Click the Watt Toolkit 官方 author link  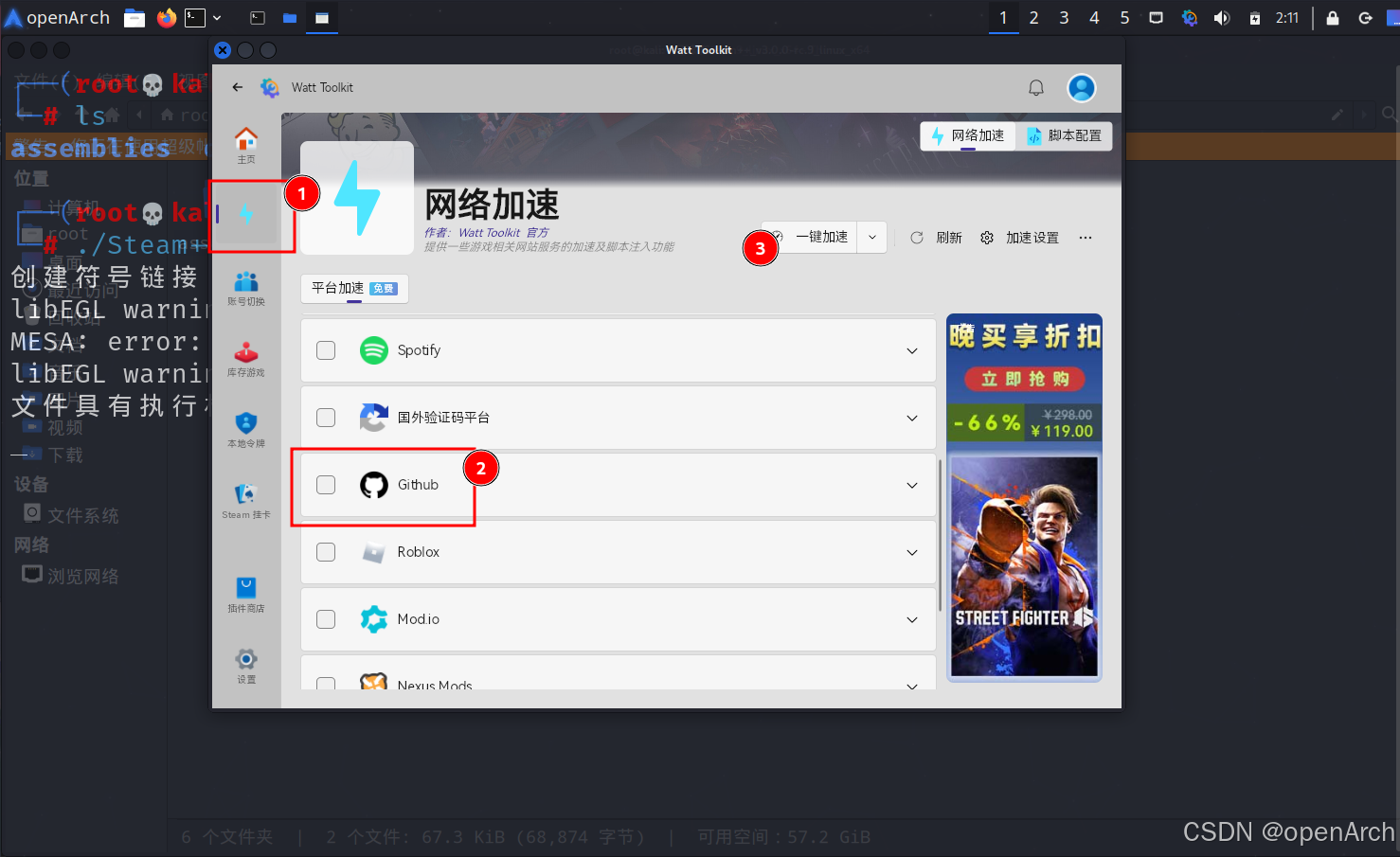pyautogui.click(x=503, y=233)
